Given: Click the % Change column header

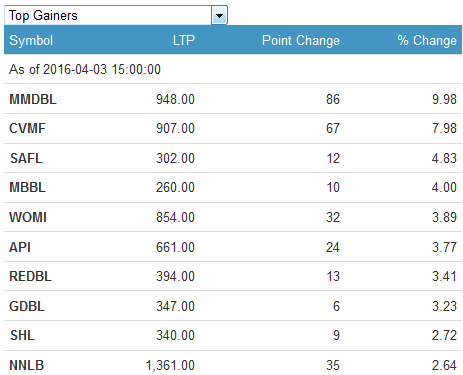Looking at the screenshot, I should pos(427,41).
